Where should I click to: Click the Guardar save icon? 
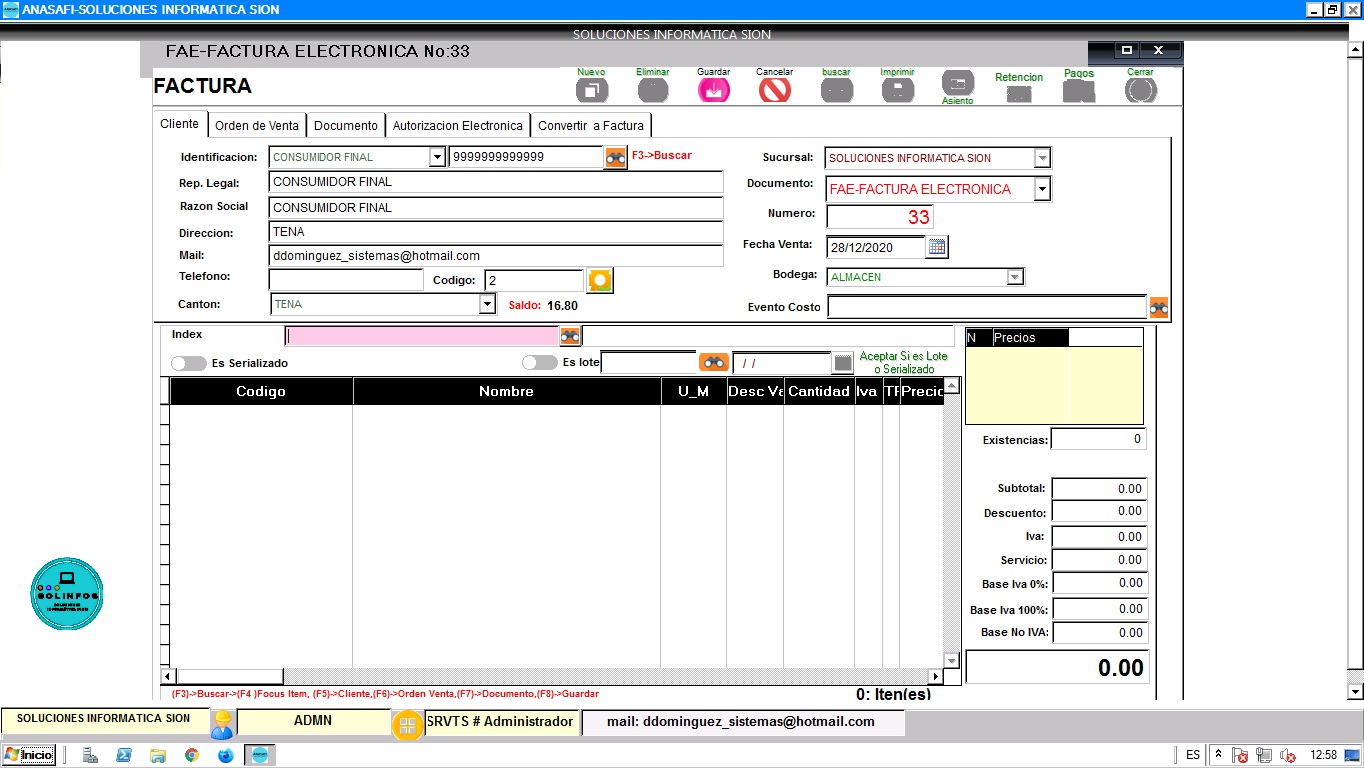713,90
